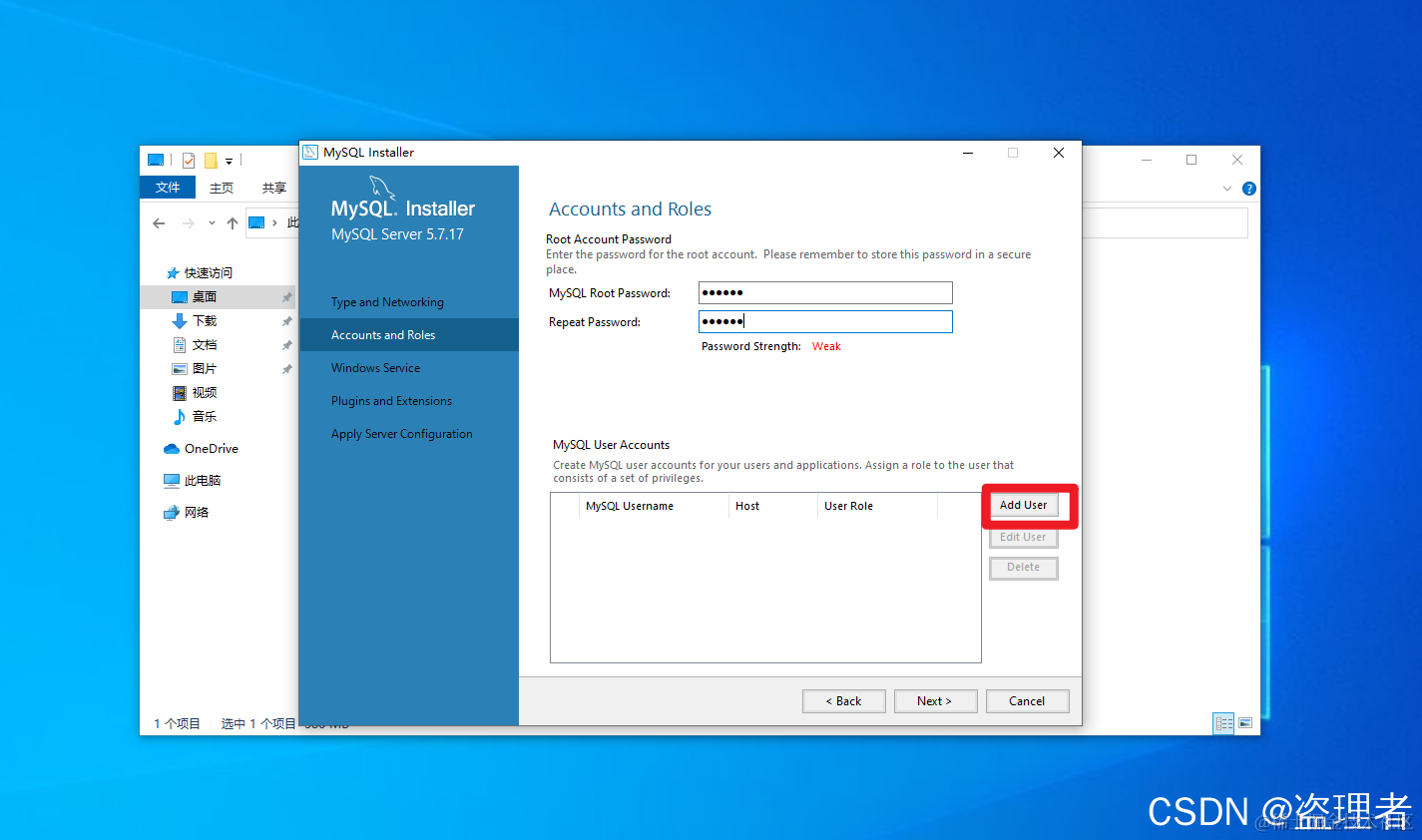
Task: Proceed with the Next button
Action: (x=935, y=701)
